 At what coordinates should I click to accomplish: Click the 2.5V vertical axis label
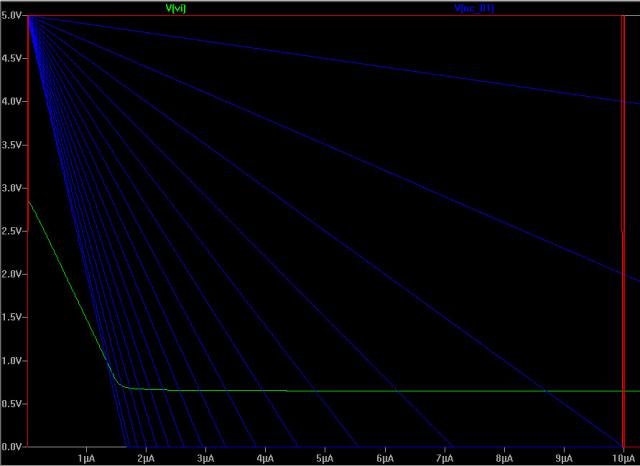pyautogui.click(x=12, y=231)
